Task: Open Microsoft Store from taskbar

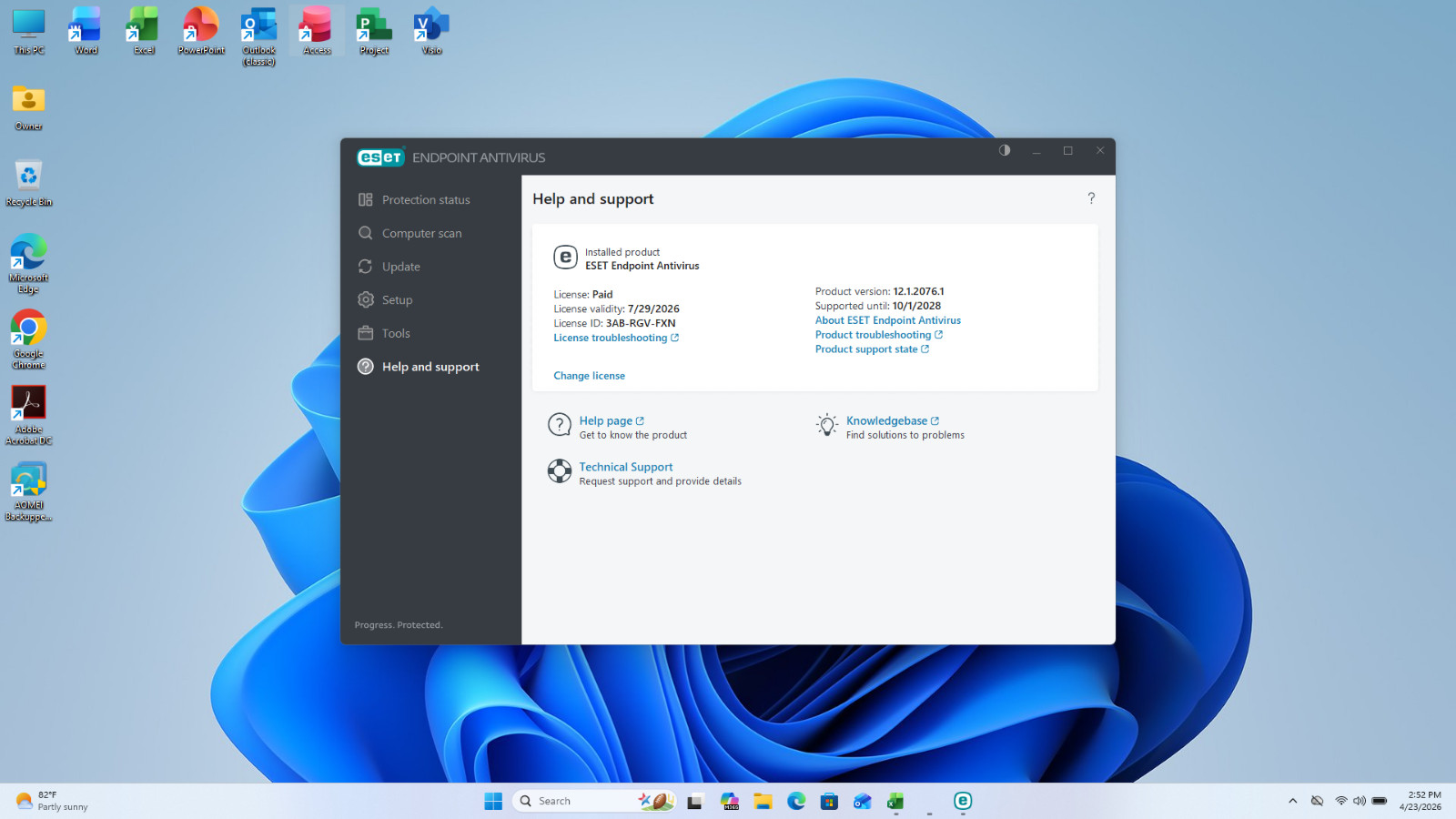Action: tap(829, 801)
